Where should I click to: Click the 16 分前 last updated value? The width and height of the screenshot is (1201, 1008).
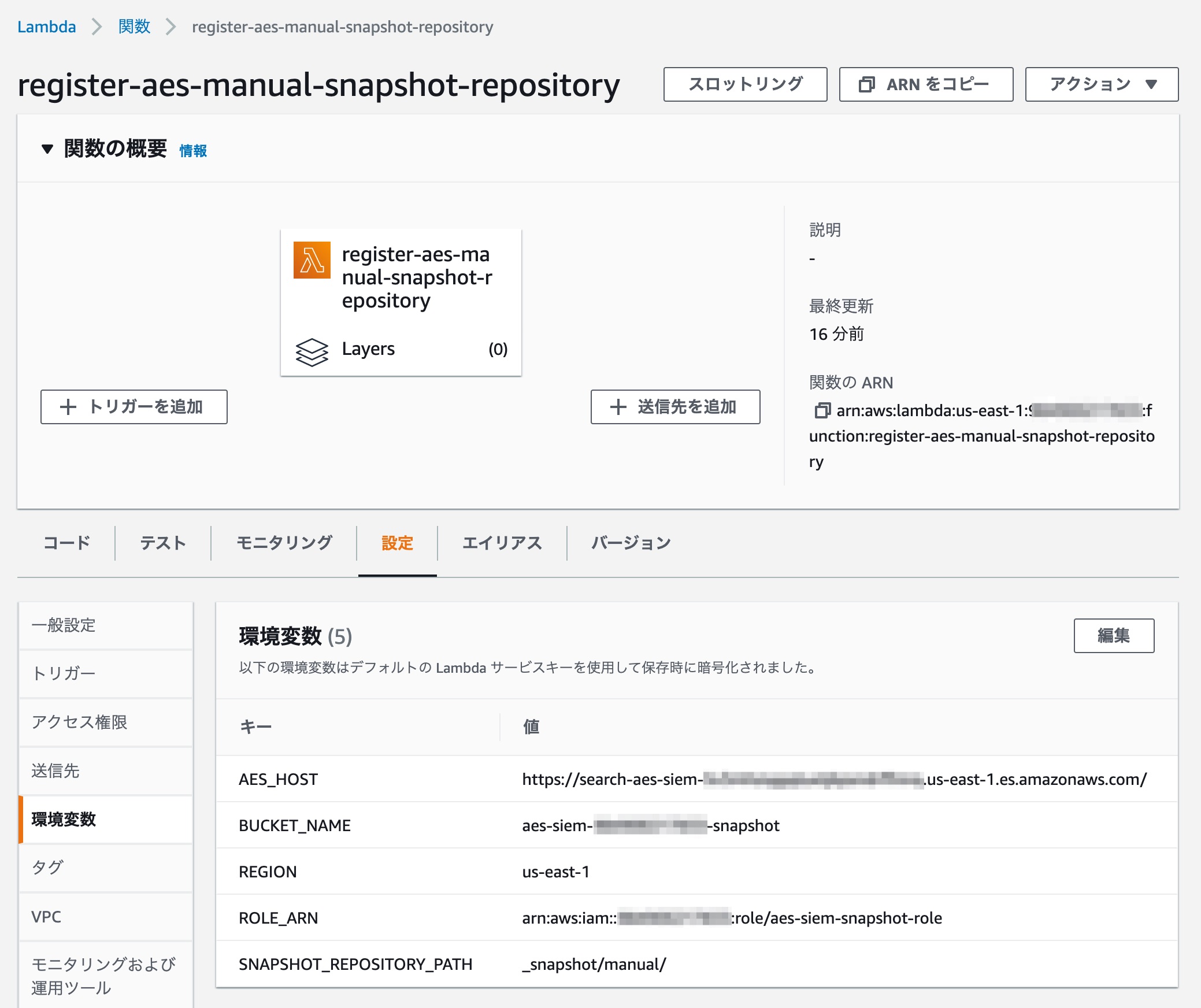pos(836,334)
